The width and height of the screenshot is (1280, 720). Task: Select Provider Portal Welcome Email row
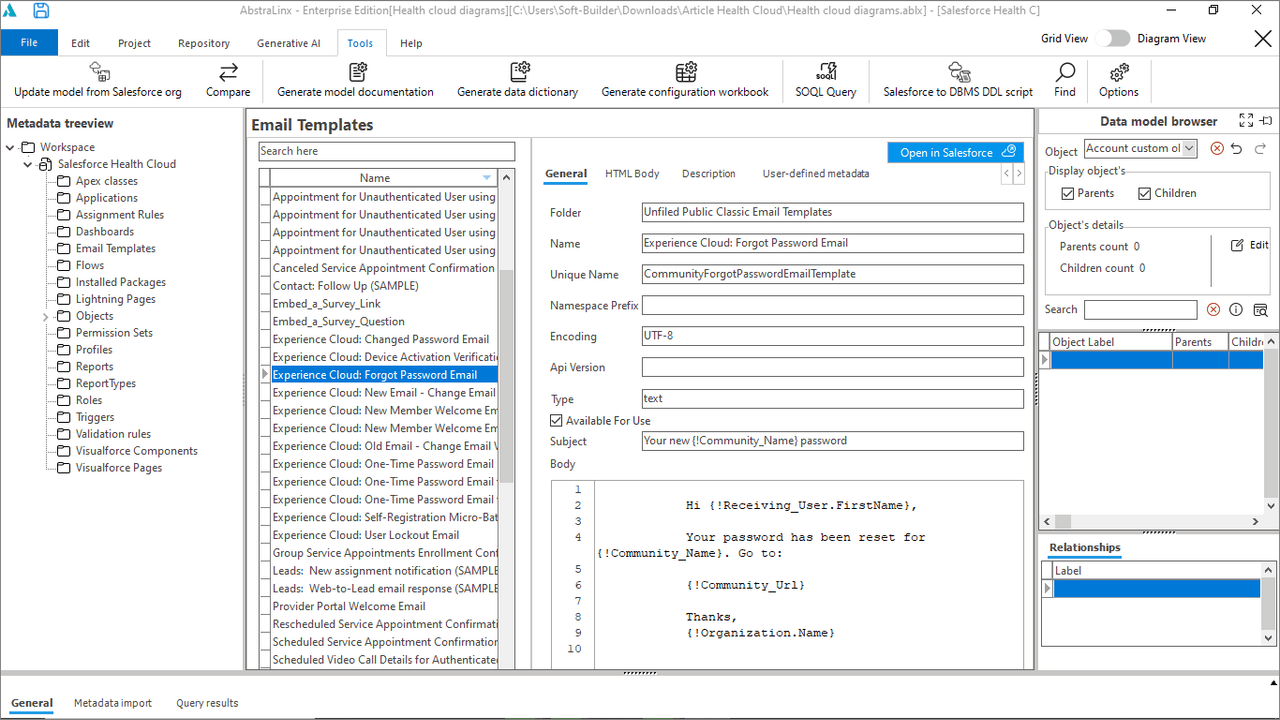click(x=384, y=606)
